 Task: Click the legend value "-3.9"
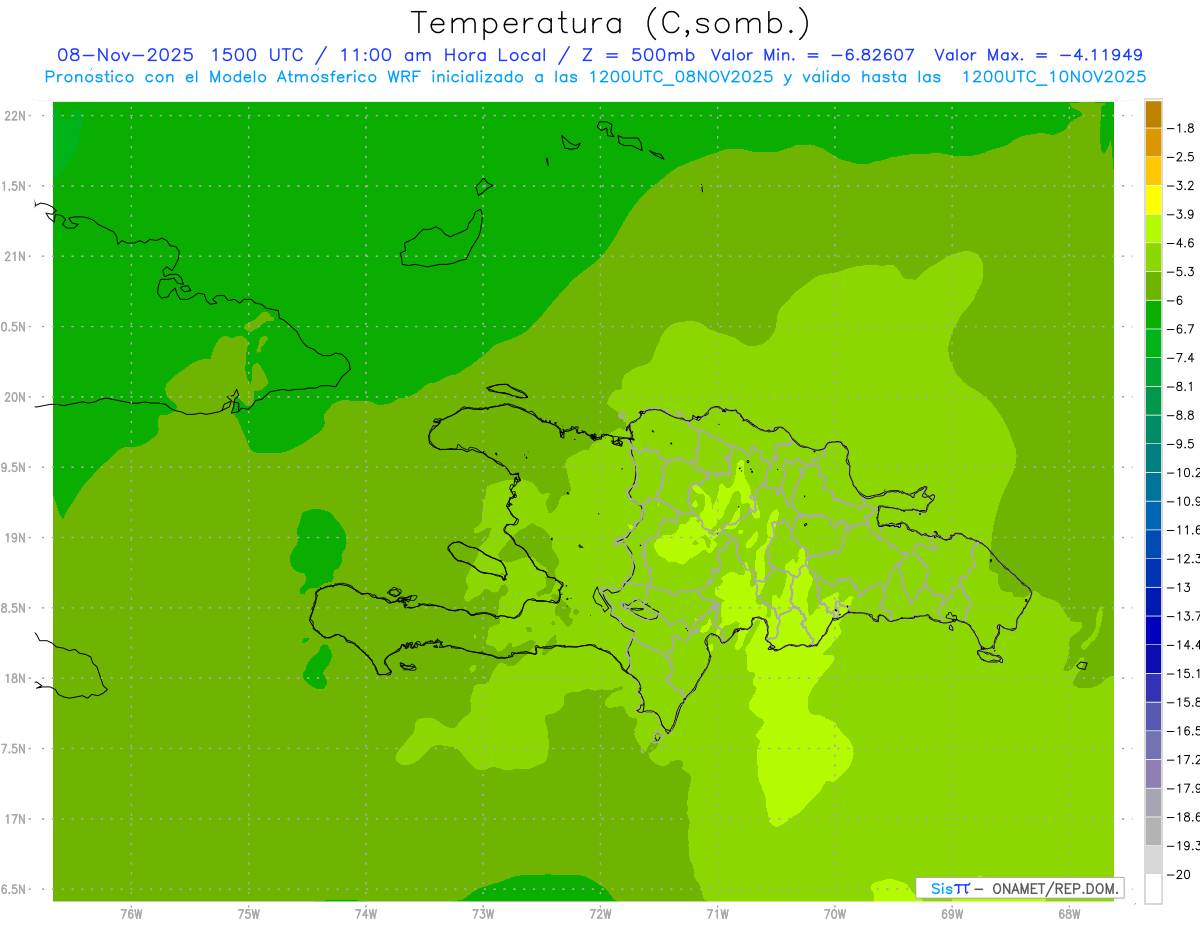1181,214
